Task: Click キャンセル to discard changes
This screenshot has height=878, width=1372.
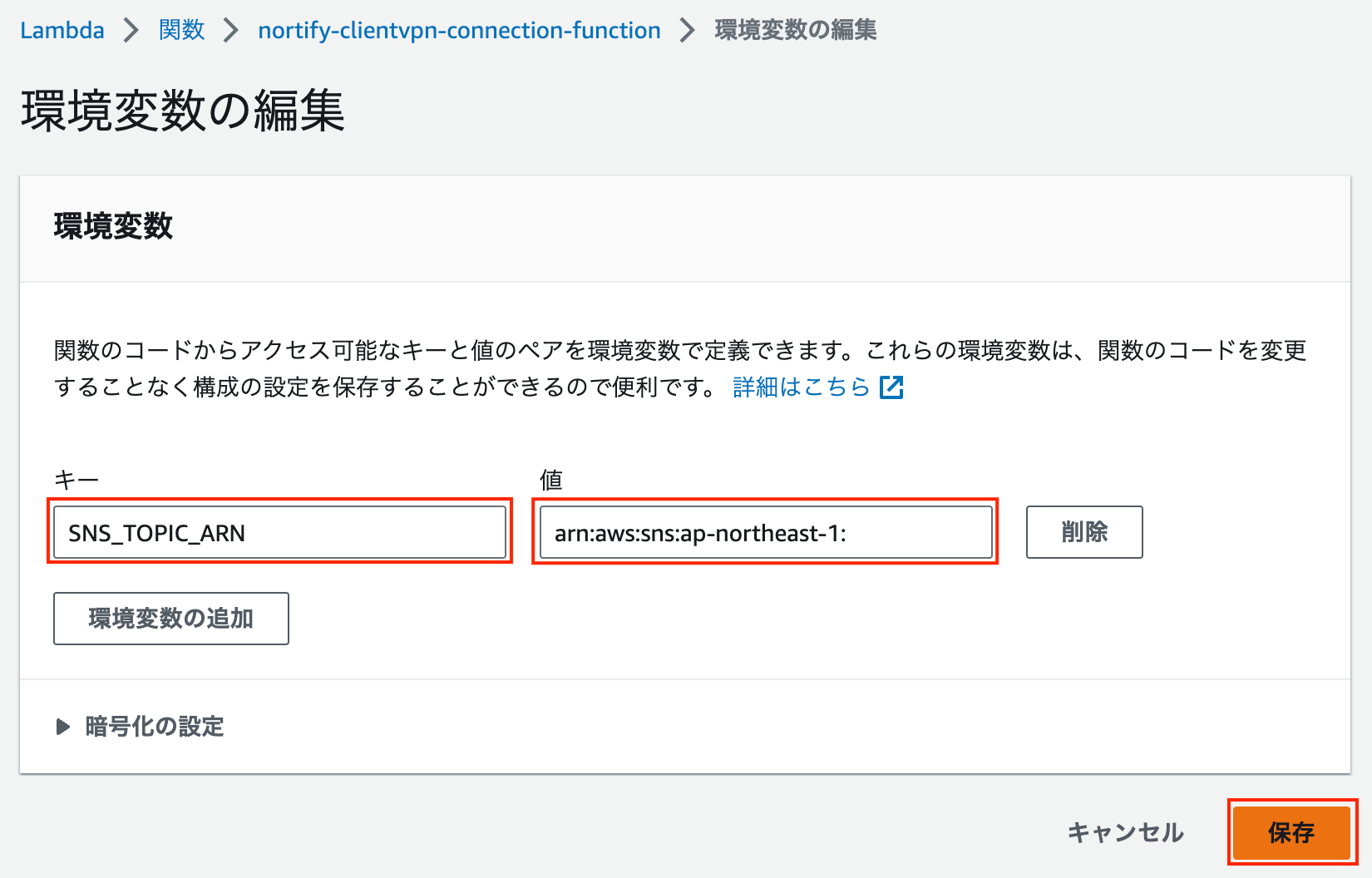Action: point(1127,831)
